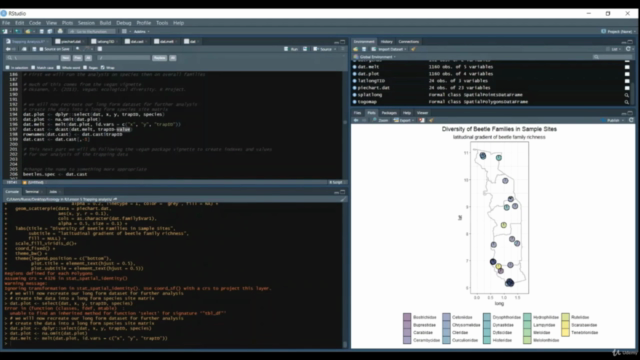The width and height of the screenshot is (640, 360).
Task: Click the workspace panes grid icon
Action: 124,31
